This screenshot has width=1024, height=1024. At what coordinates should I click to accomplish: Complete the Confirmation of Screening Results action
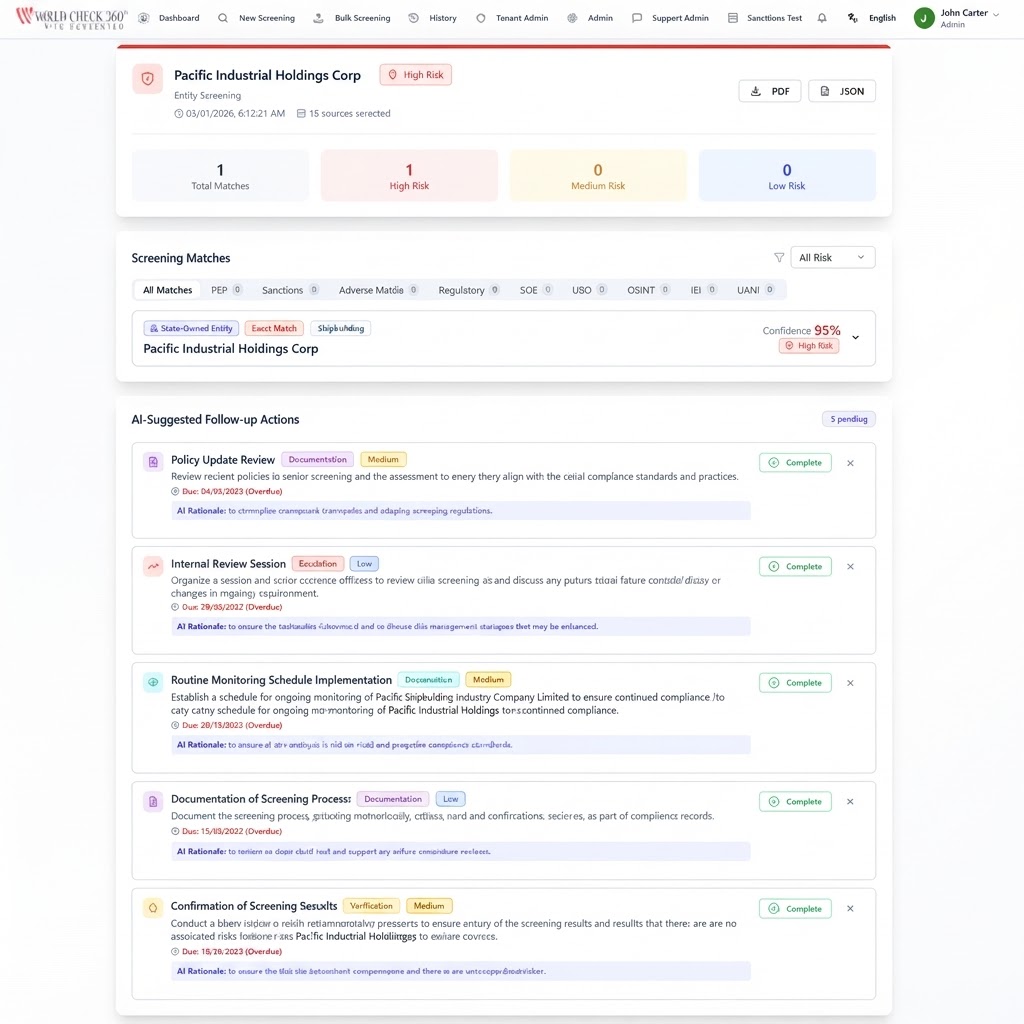pyautogui.click(x=795, y=908)
